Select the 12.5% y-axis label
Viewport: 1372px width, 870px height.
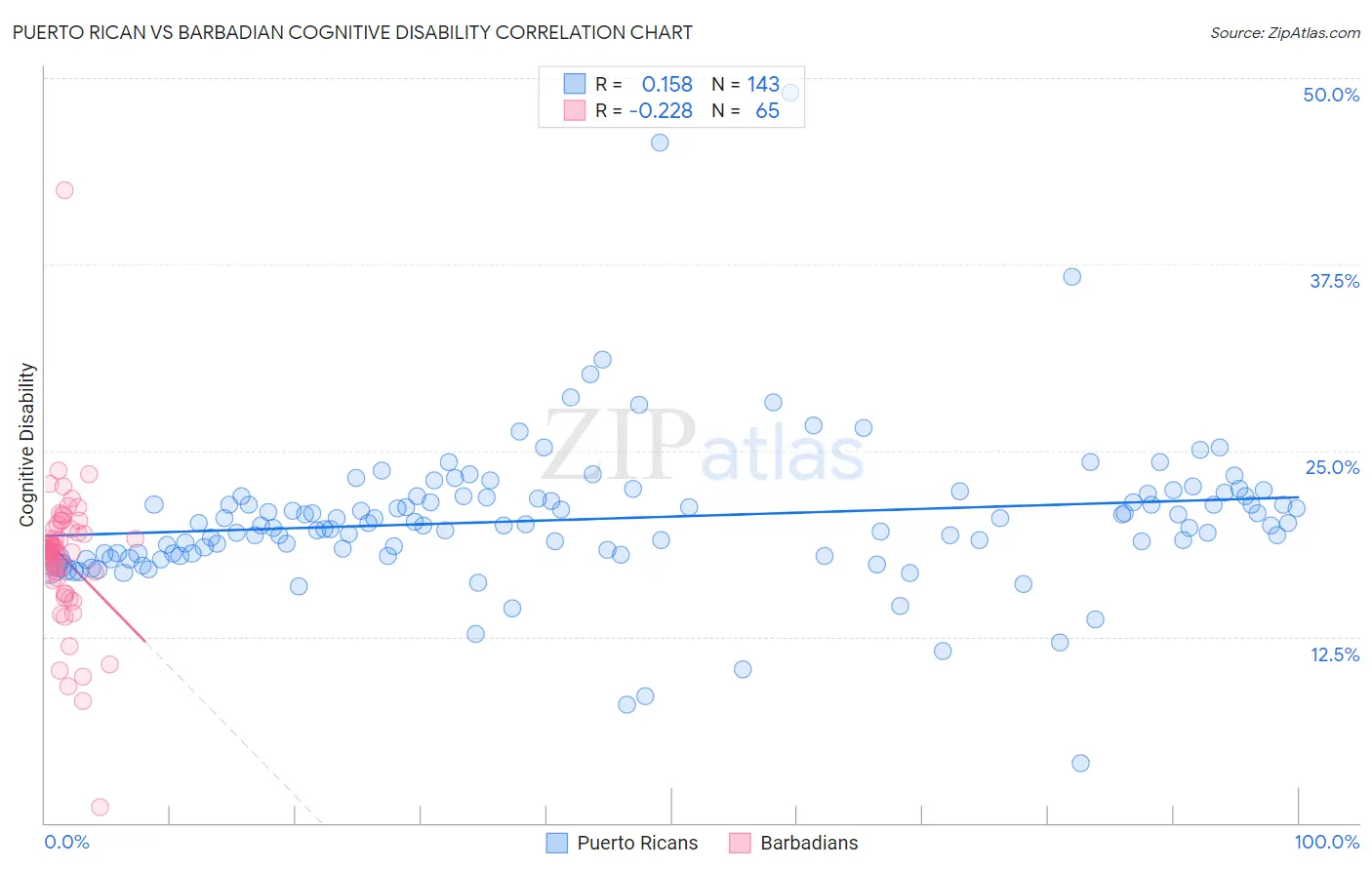[x=1334, y=654]
